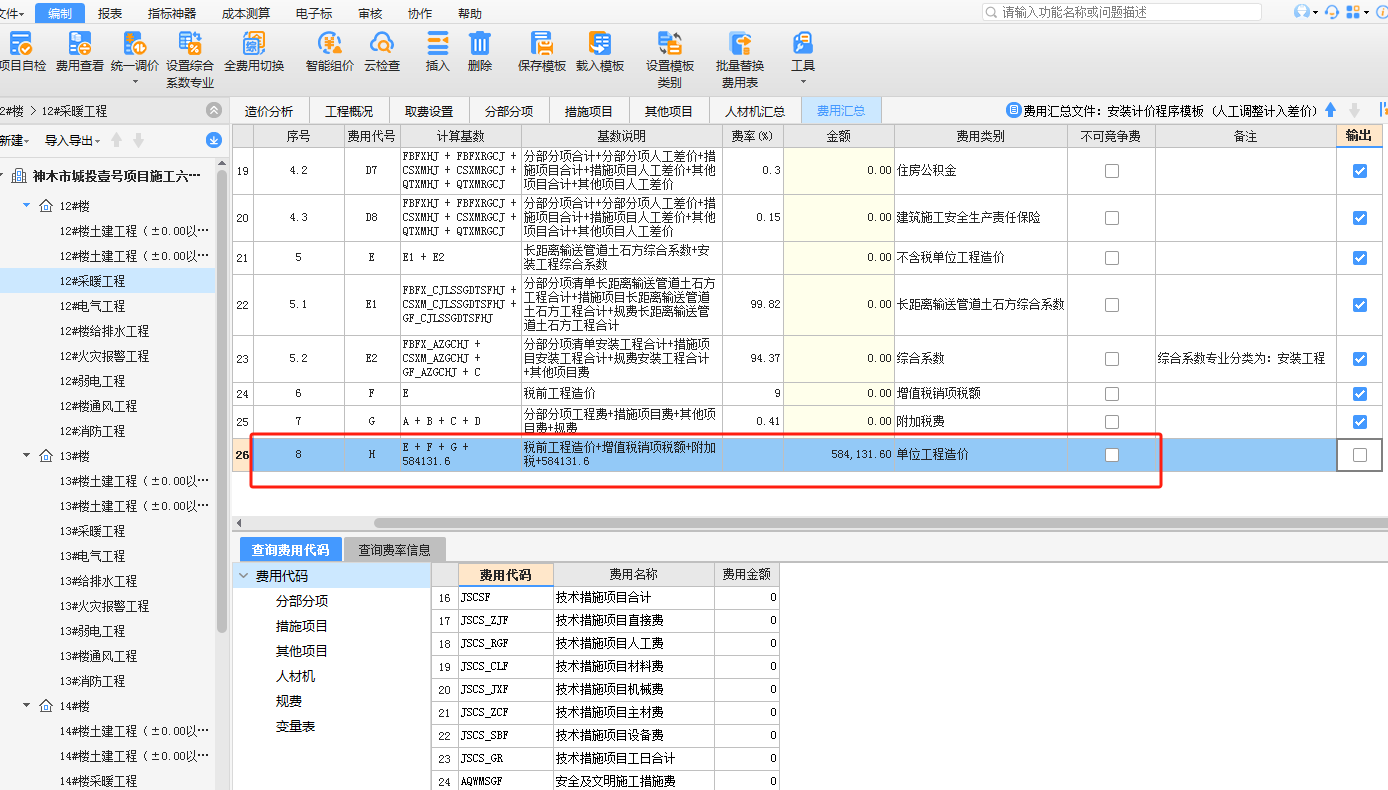Screen dimensions: 1388x790
Task: Click the JSCS_RGF fee code cell
Action: pyautogui.click(x=506, y=643)
